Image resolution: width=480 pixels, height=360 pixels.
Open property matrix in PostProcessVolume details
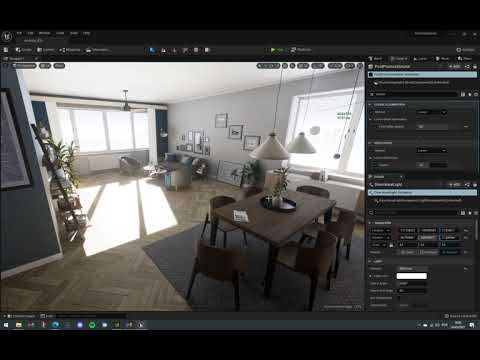click(463, 94)
